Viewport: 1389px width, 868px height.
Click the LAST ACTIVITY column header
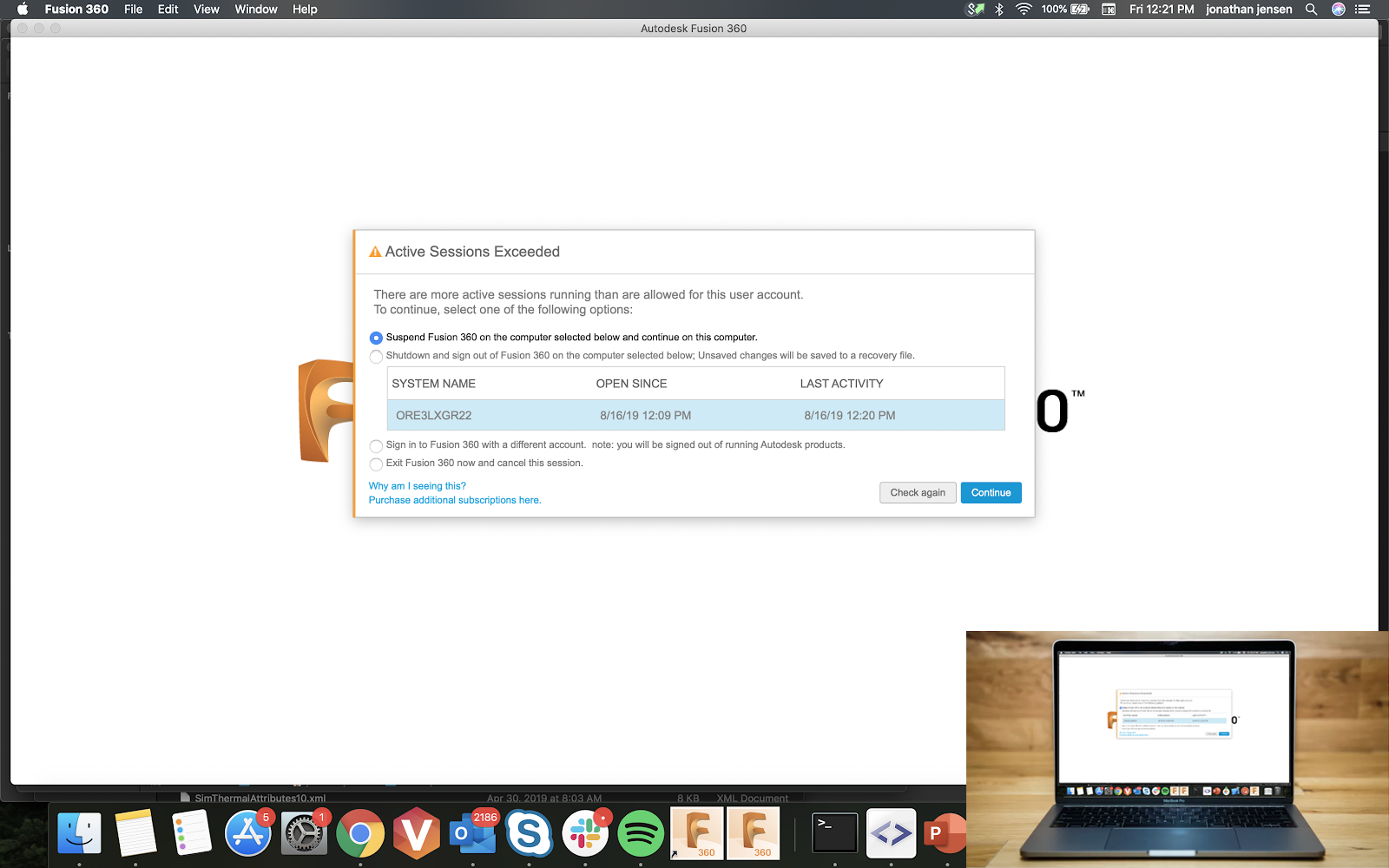coord(842,384)
